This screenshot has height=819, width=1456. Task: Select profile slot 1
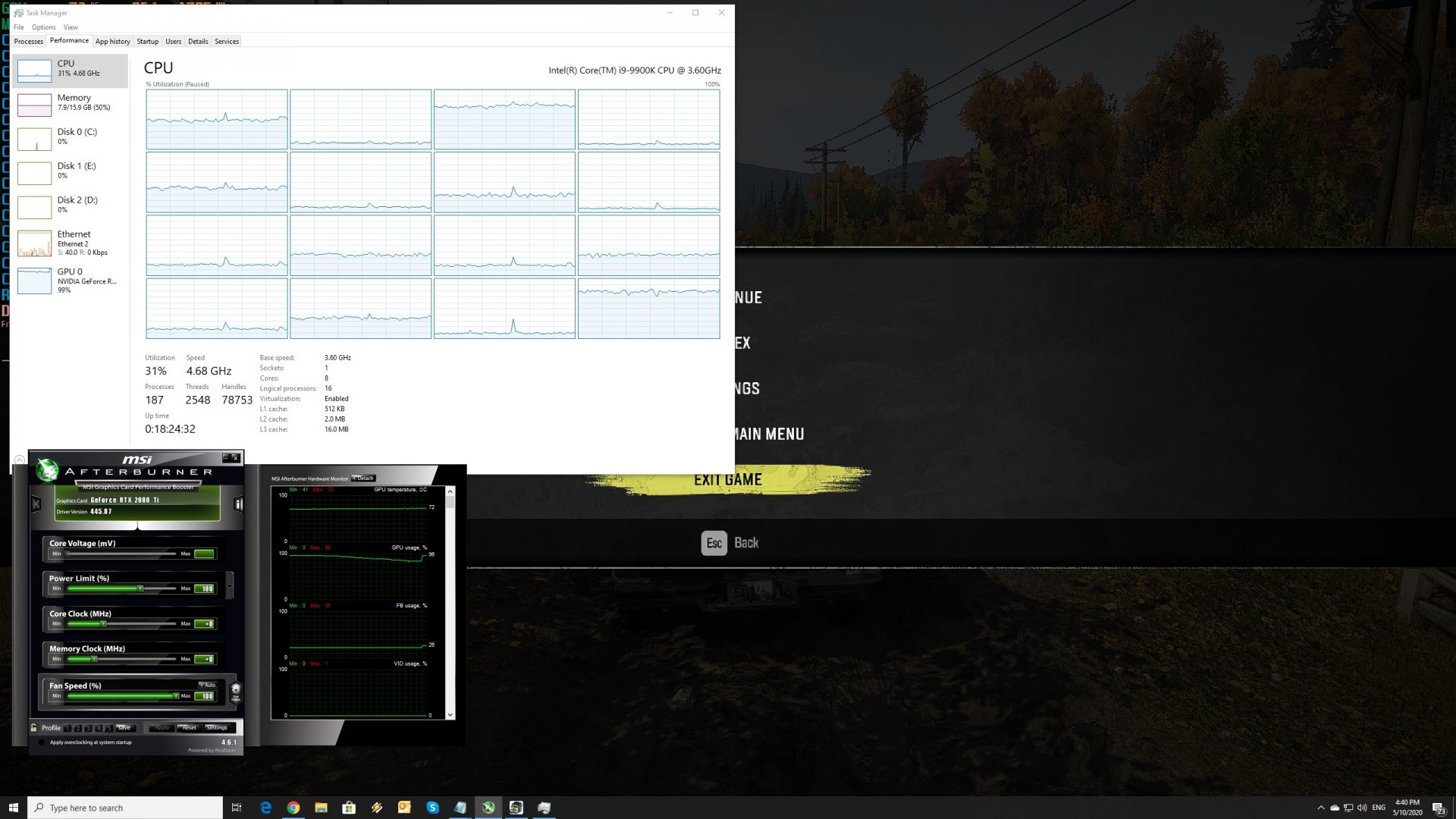coord(68,728)
